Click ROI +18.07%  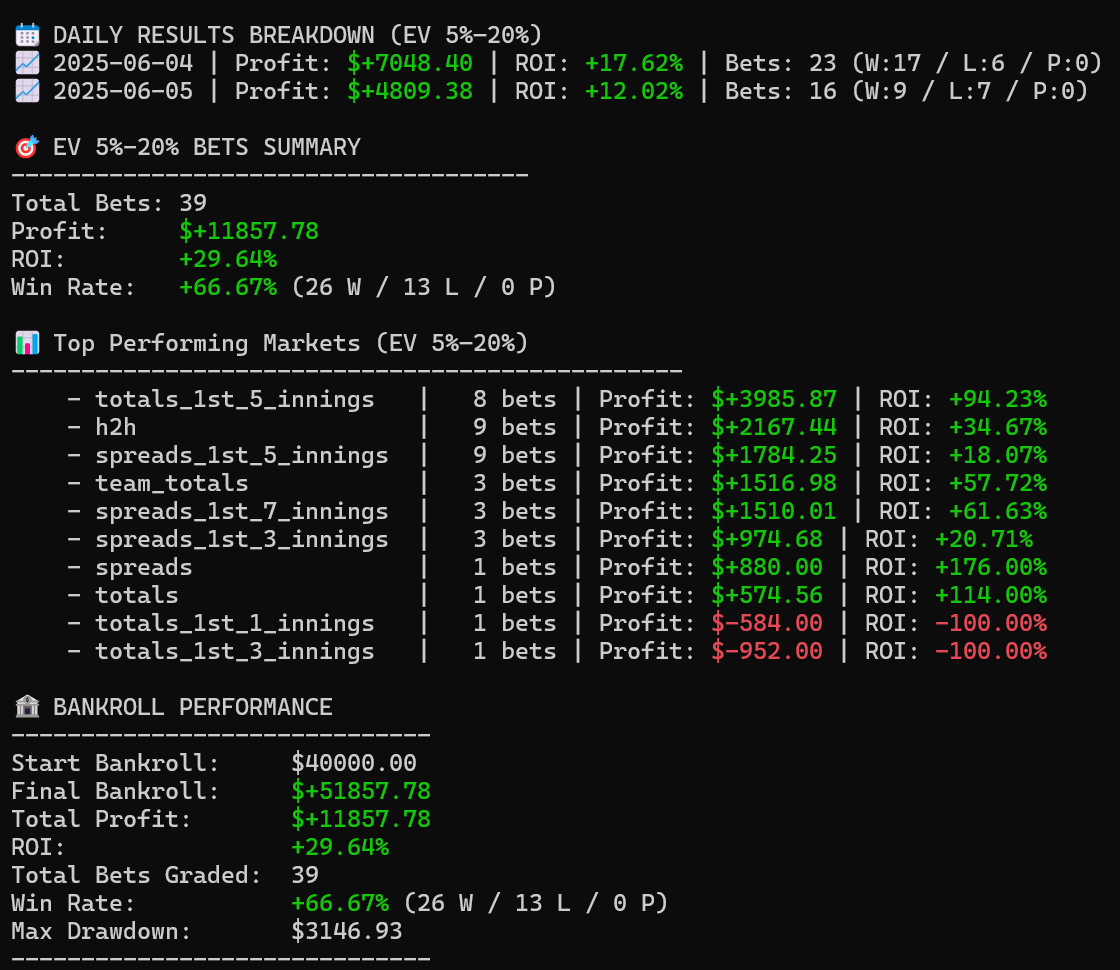pos(999,455)
